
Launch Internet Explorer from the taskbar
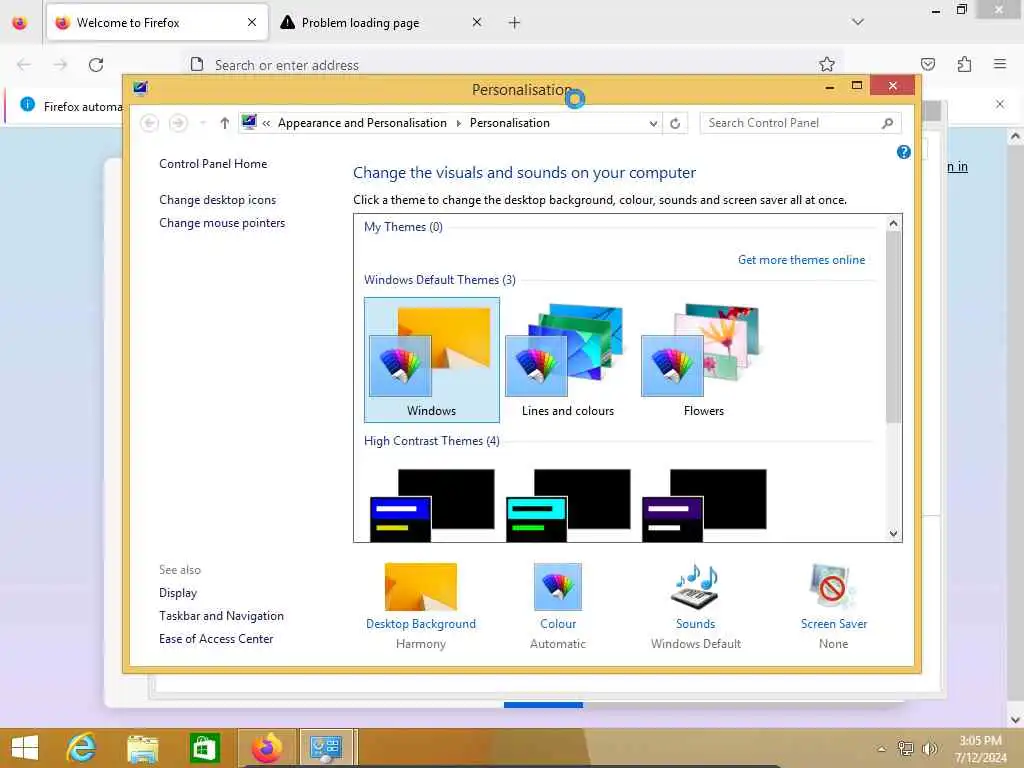click(82, 748)
